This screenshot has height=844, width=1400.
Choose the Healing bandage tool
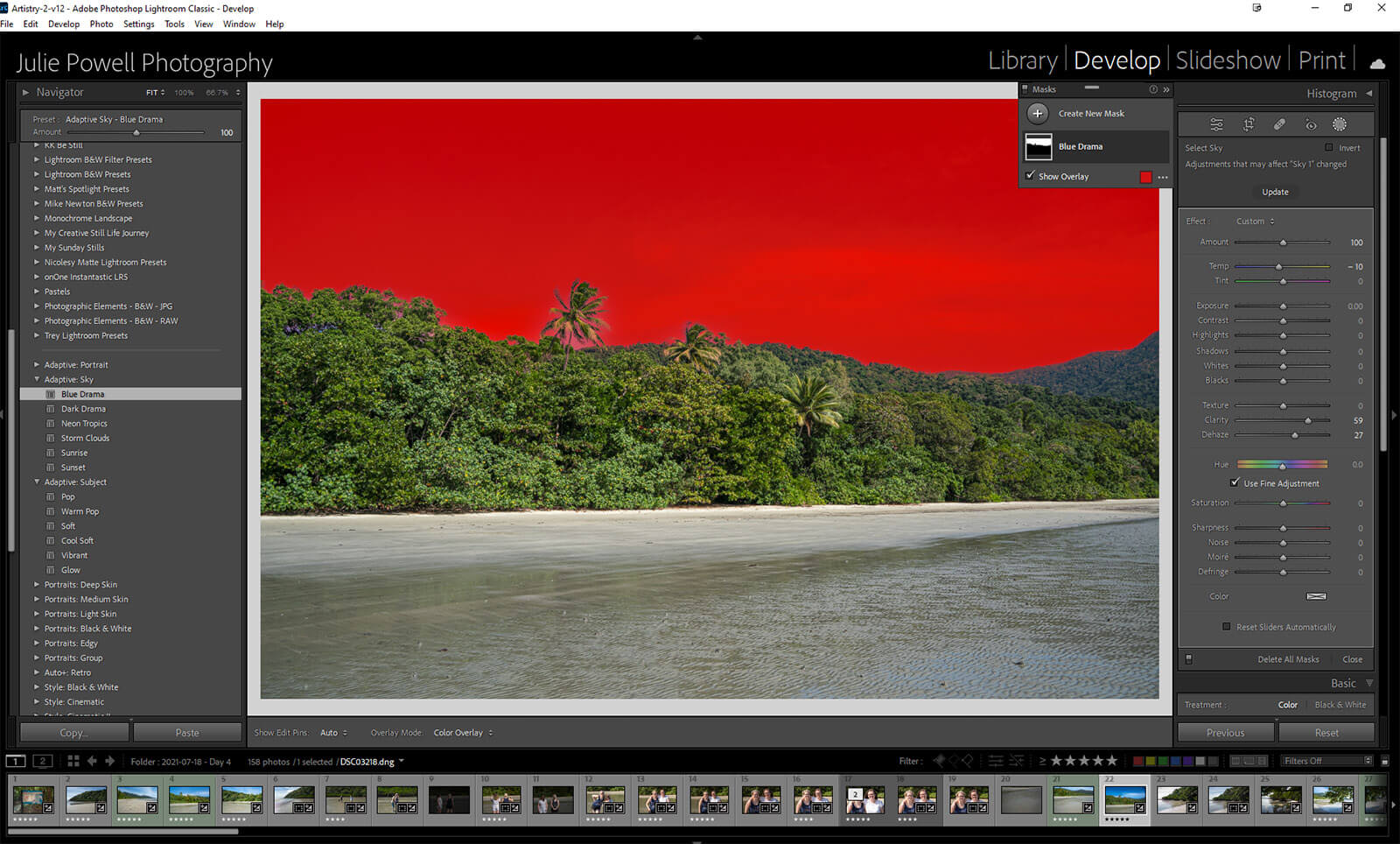pos(1279,124)
